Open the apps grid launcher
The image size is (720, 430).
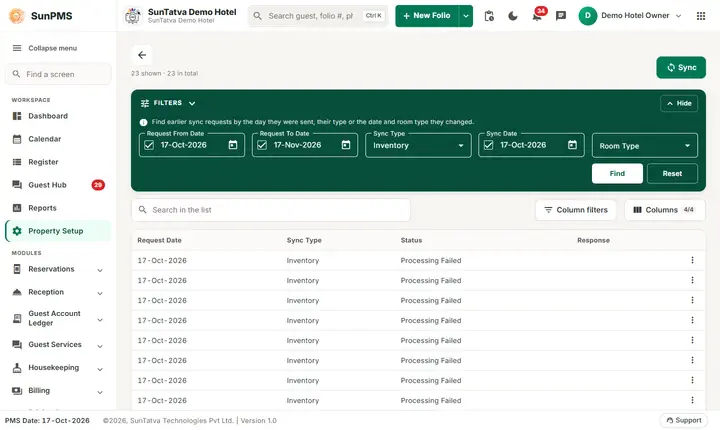[x=701, y=16]
